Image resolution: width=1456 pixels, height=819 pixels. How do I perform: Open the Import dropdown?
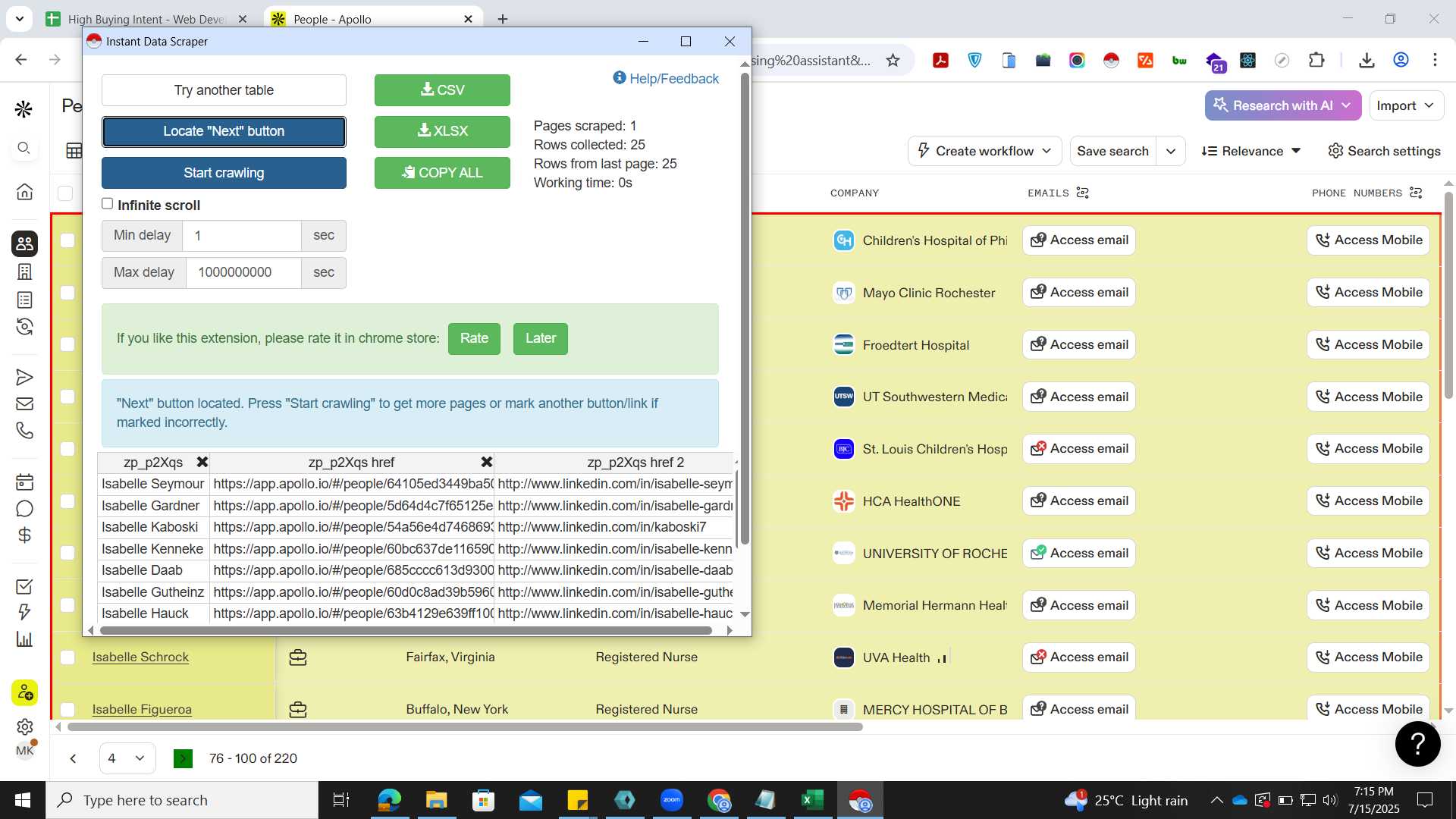1405,105
